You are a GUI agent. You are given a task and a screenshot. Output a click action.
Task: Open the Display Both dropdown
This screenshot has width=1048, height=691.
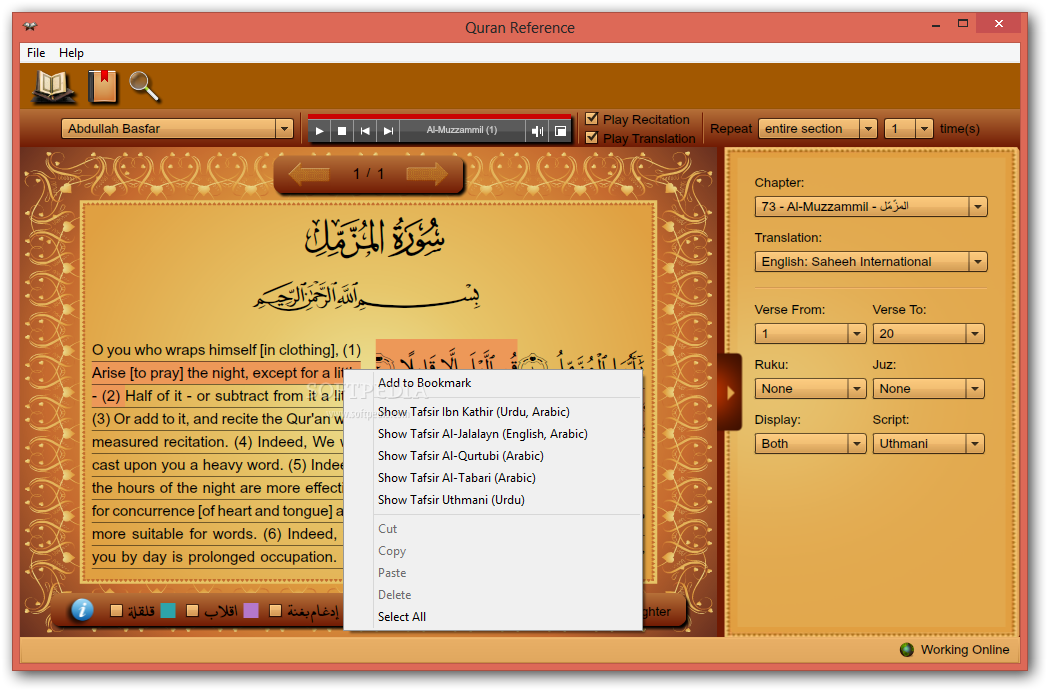point(810,443)
